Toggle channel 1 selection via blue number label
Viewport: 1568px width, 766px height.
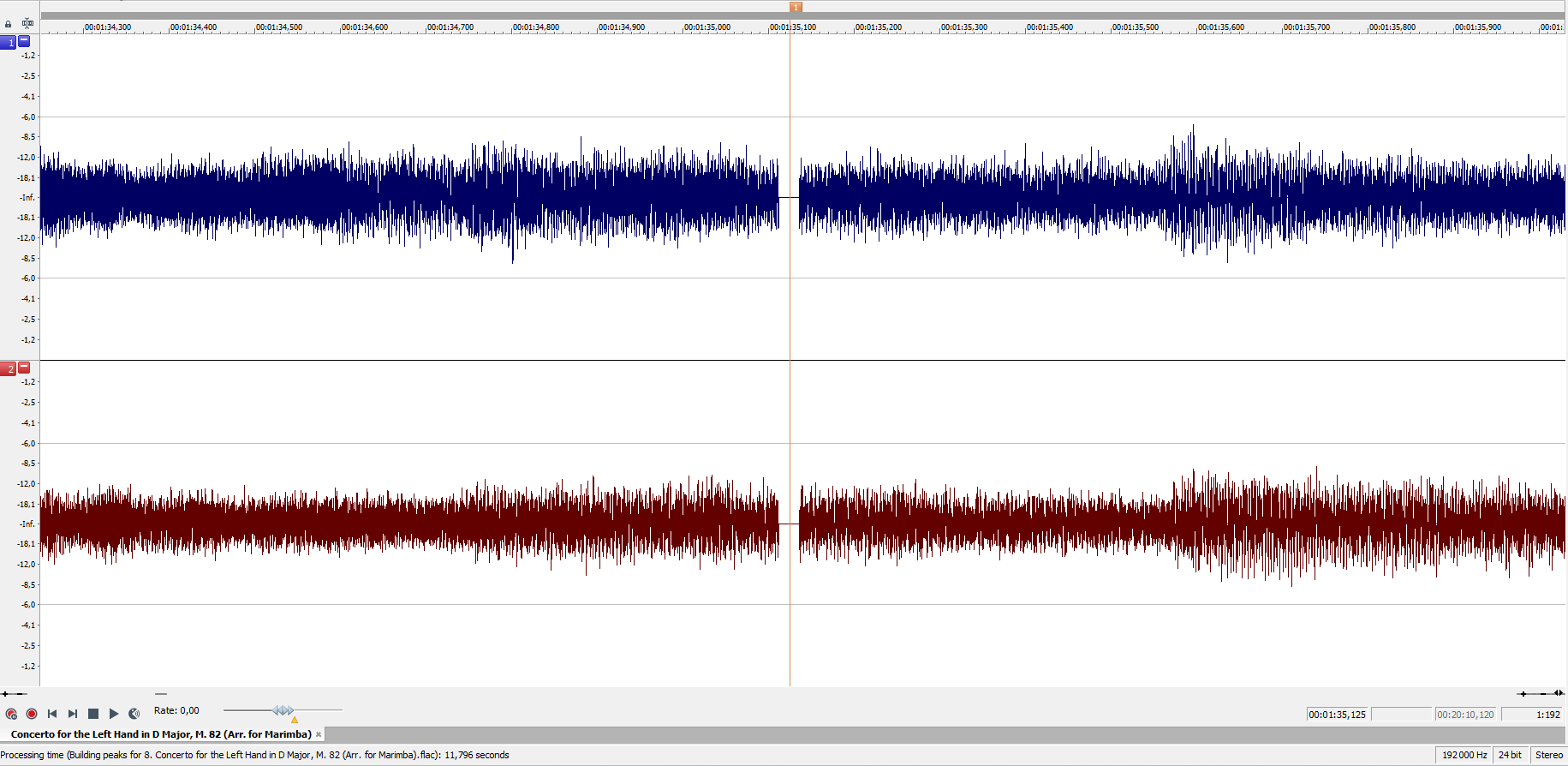click(x=9, y=42)
